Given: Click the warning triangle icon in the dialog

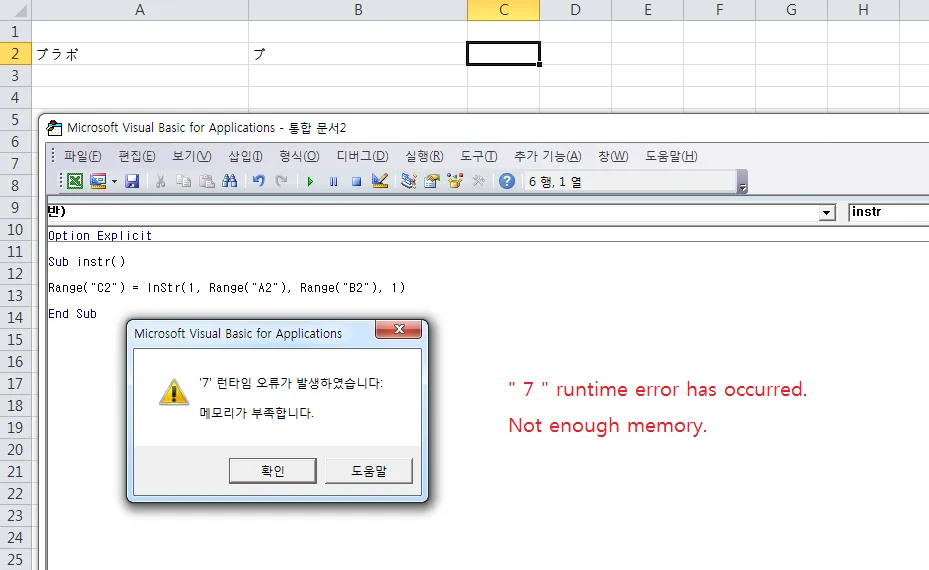Looking at the screenshot, I should (x=174, y=392).
